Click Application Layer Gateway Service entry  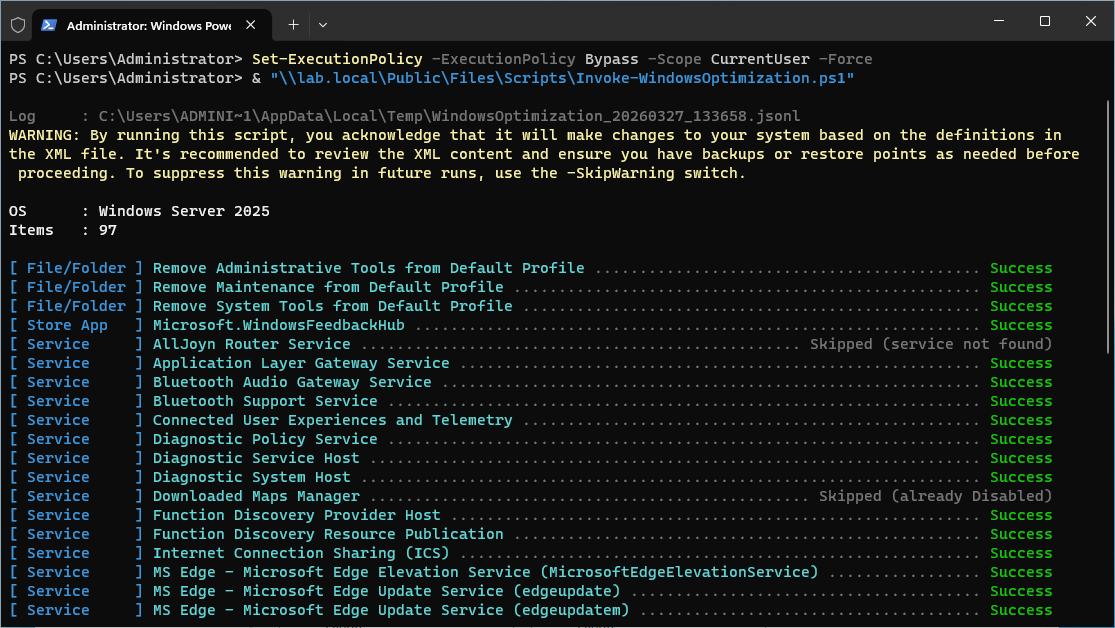pos(301,363)
